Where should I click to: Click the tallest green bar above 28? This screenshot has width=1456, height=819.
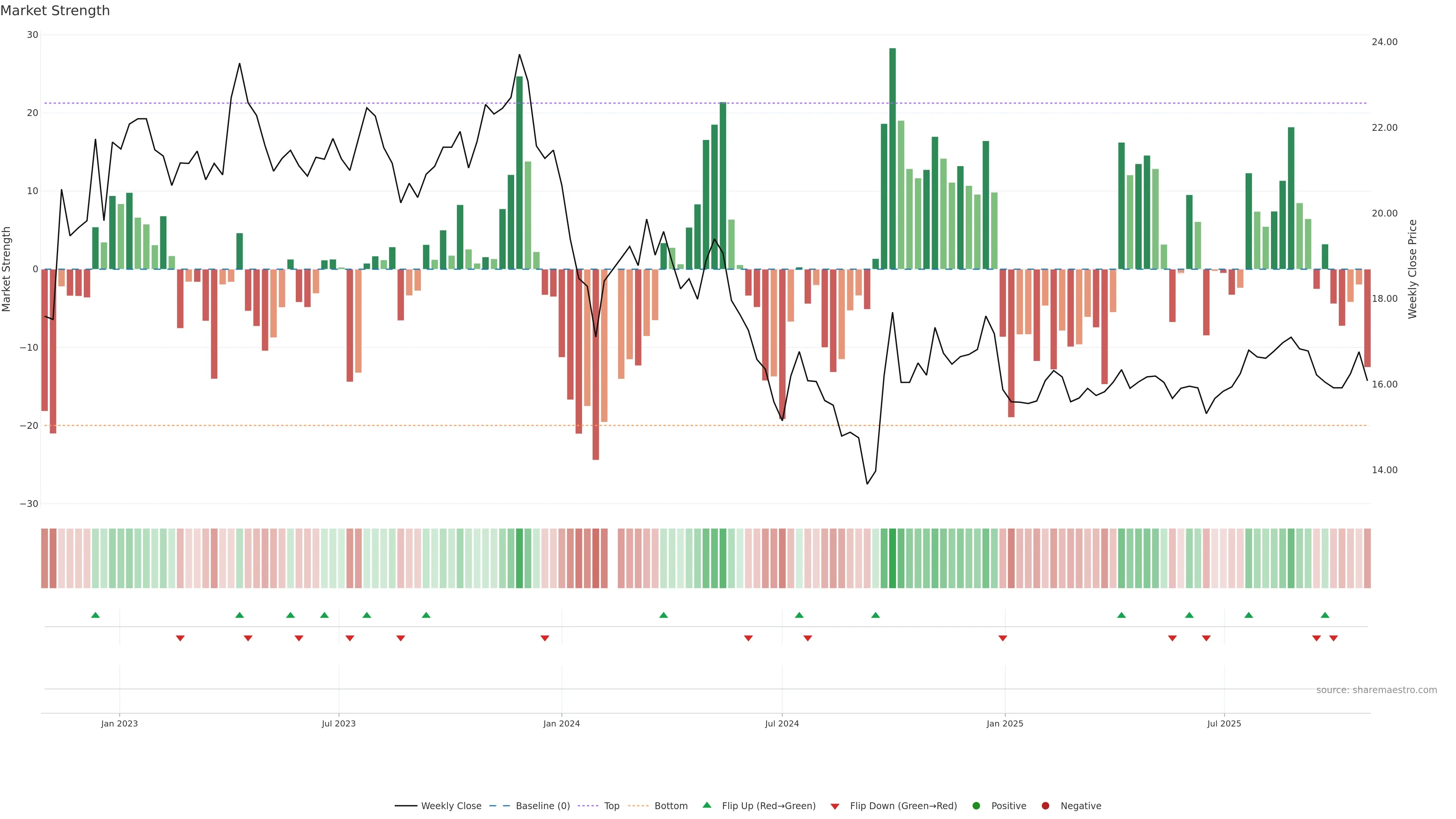coord(893,158)
